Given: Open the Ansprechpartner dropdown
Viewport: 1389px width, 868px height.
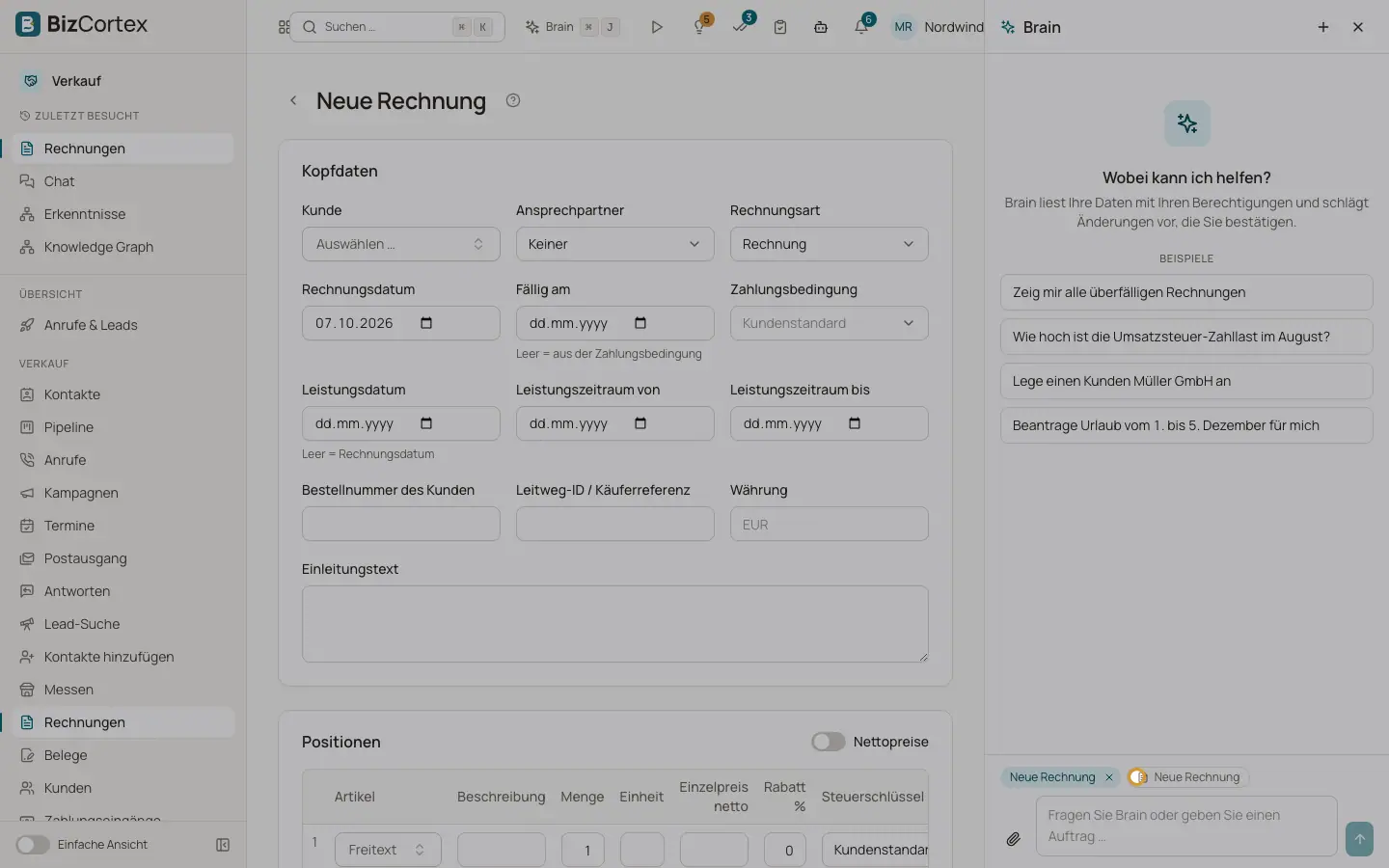Looking at the screenshot, I should point(615,244).
